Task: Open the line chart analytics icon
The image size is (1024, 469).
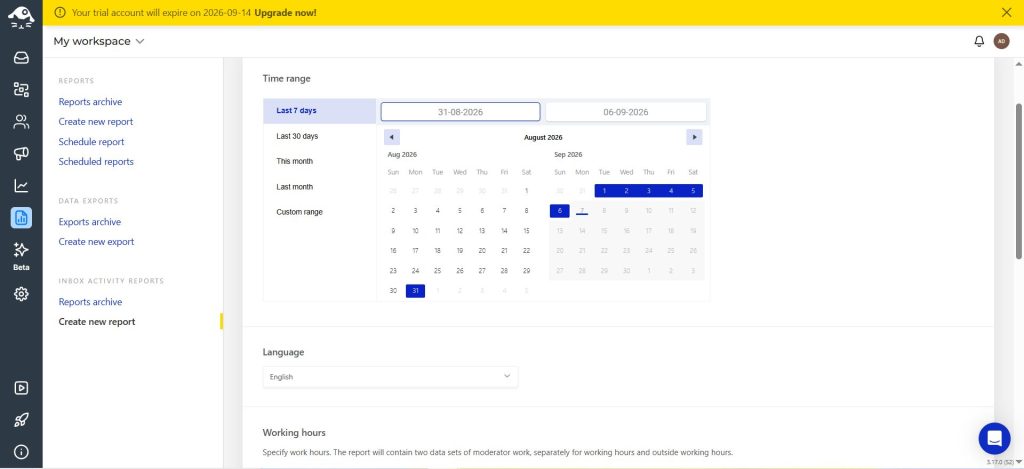Action: click(x=21, y=186)
